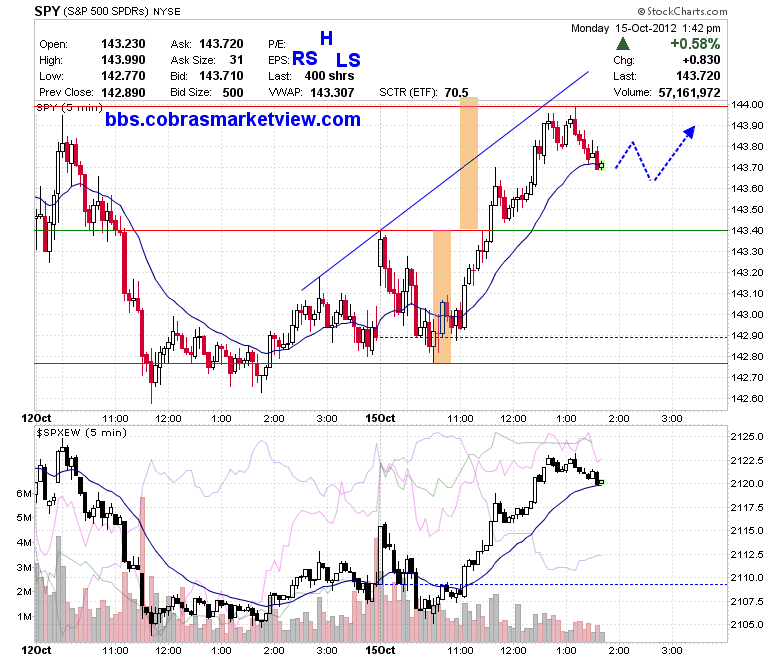Screen dimensions: 780x659
Task: Click the Ask Size value 31
Action: [x=236, y=60]
